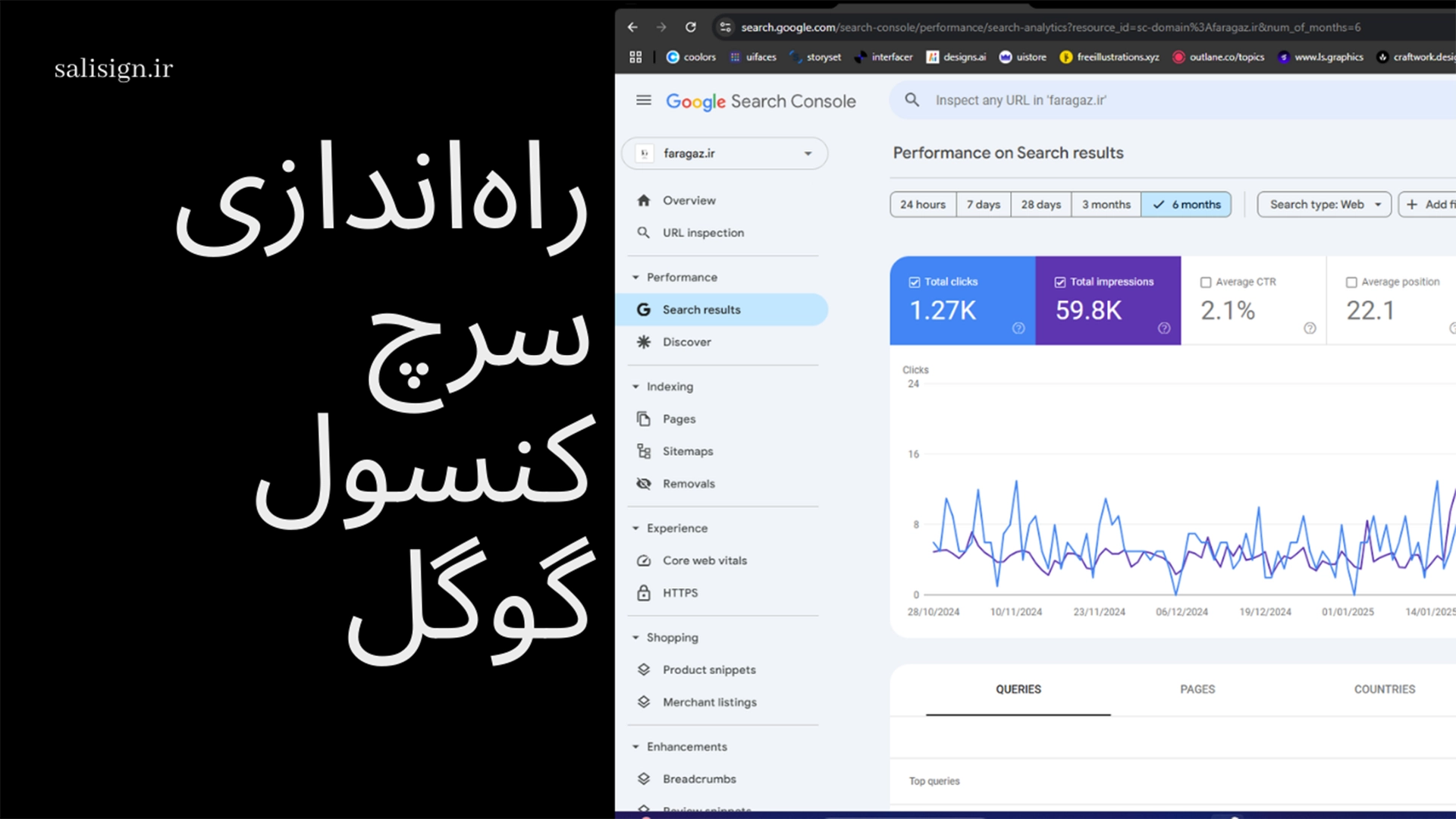Open the Search type: Web dropdown
Image resolution: width=1456 pixels, height=819 pixels.
1324,205
